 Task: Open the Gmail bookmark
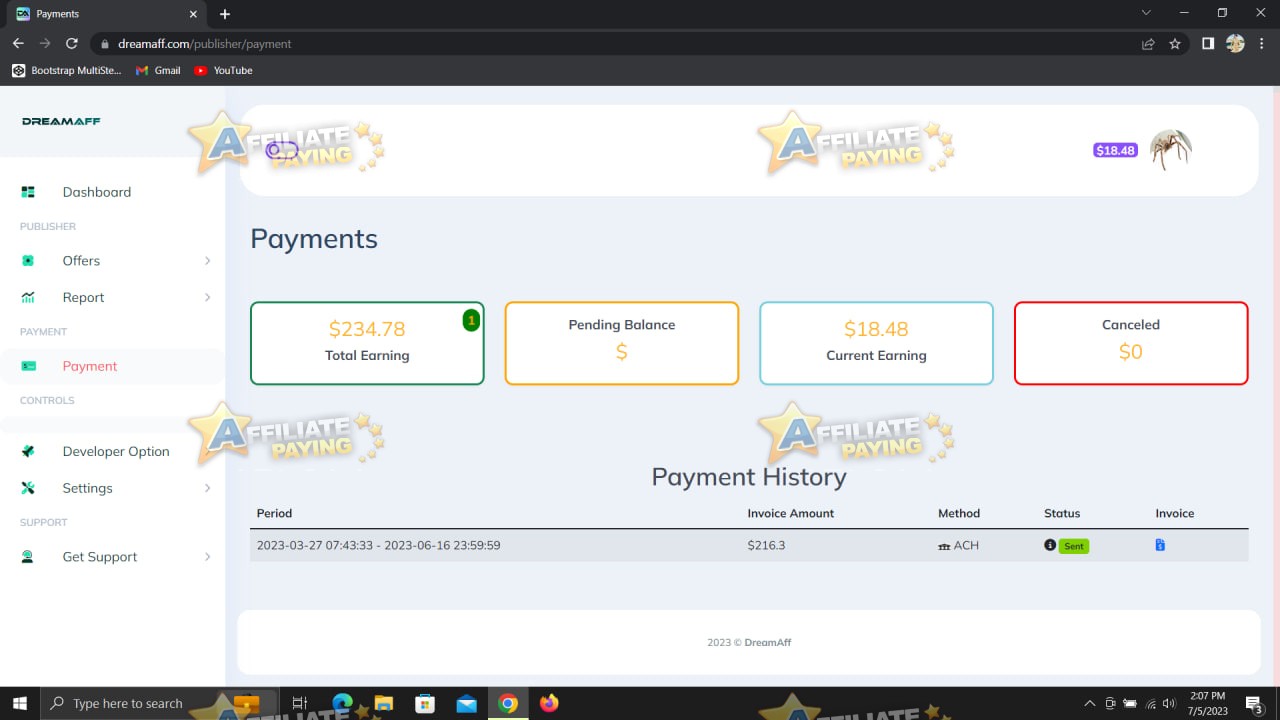158,70
